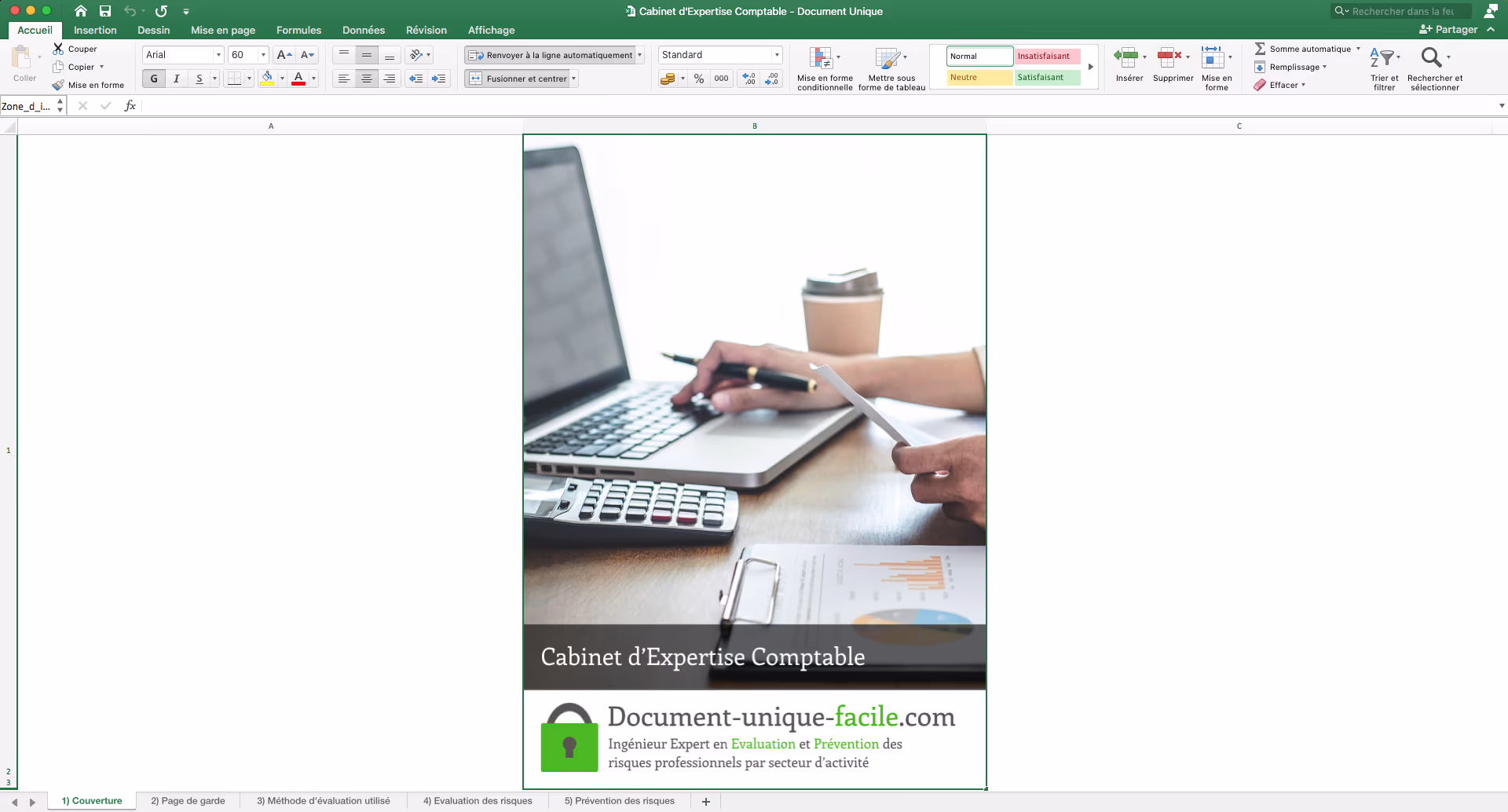Apply the Insatisfaisant cell style
1508x812 pixels.
pos(1048,56)
